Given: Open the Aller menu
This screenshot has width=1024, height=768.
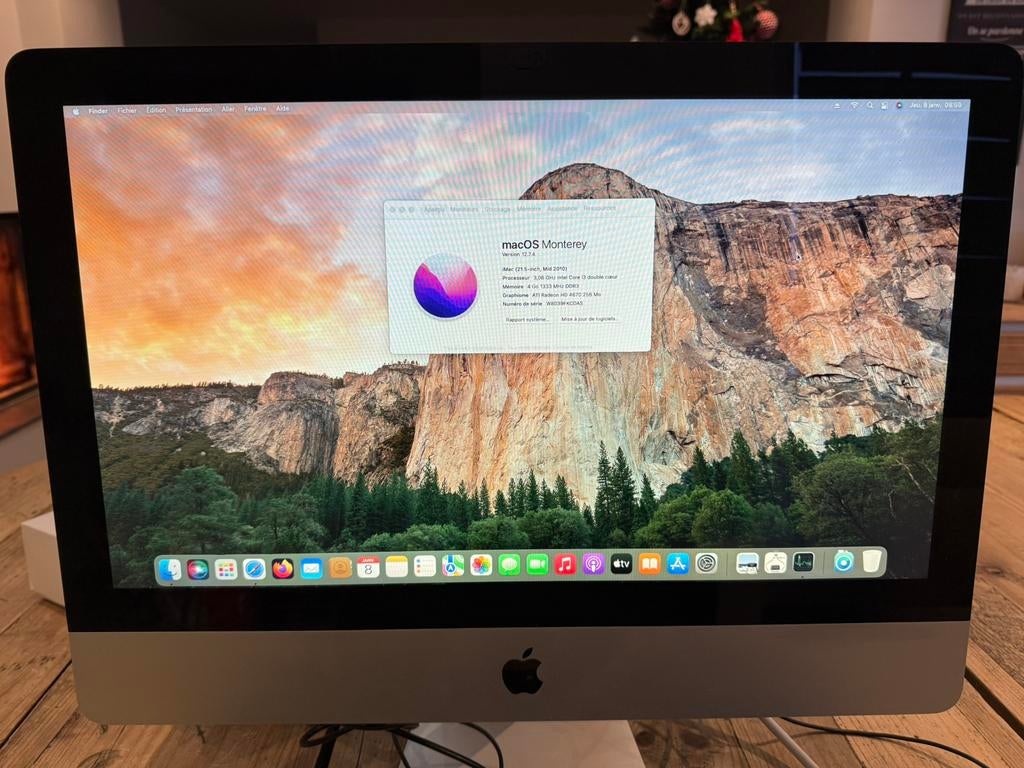Looking at the screenshot, I should pyautogui.click(x=228, y=109).
